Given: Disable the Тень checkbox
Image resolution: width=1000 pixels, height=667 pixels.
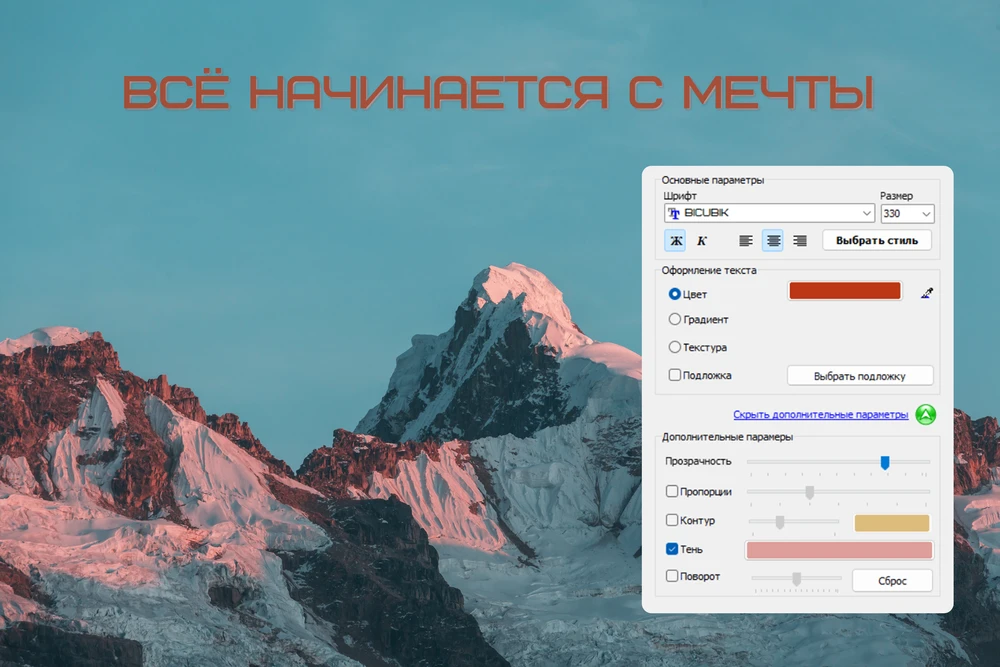Looking at the screenshot, I should 673,549.
